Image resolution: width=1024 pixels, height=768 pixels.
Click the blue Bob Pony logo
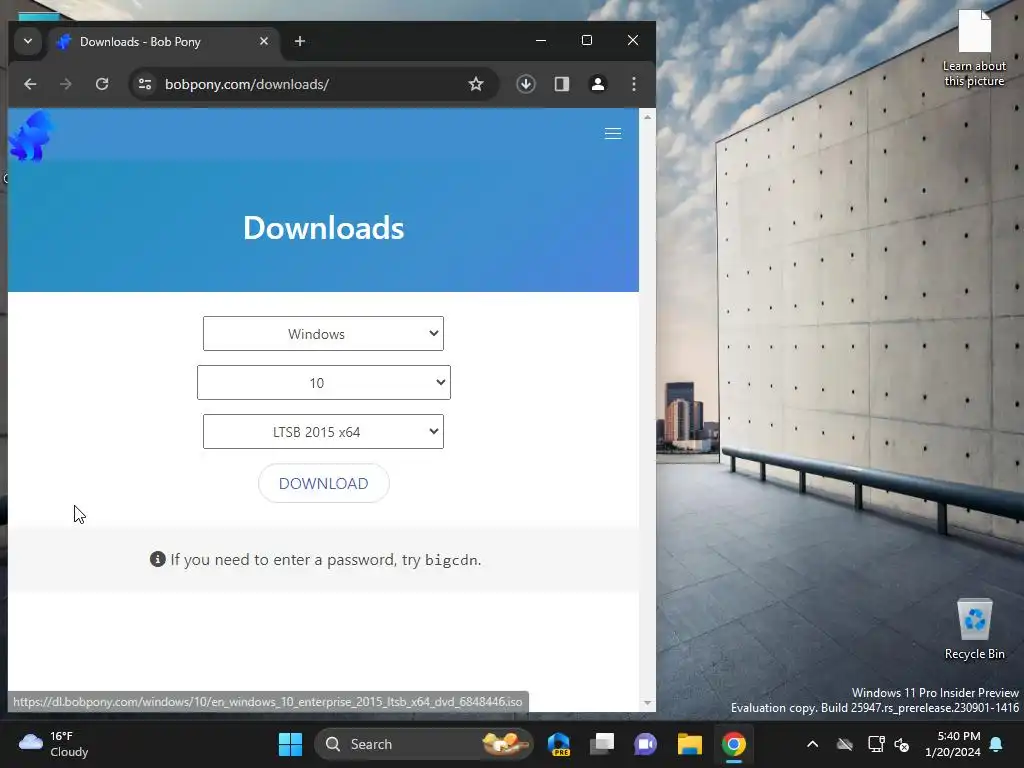(x=31, y=136)
